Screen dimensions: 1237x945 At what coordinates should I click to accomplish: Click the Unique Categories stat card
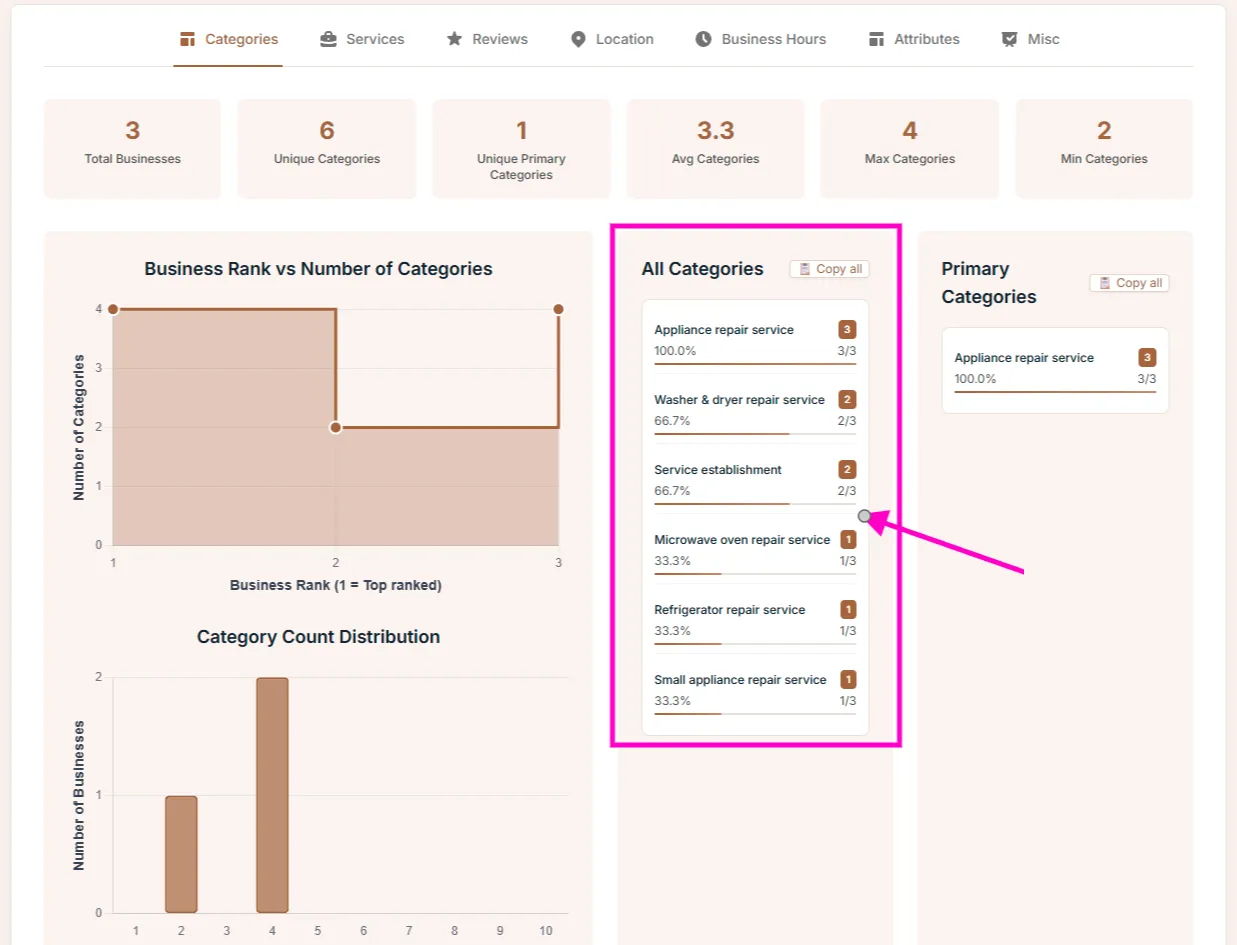coord(327,148)
